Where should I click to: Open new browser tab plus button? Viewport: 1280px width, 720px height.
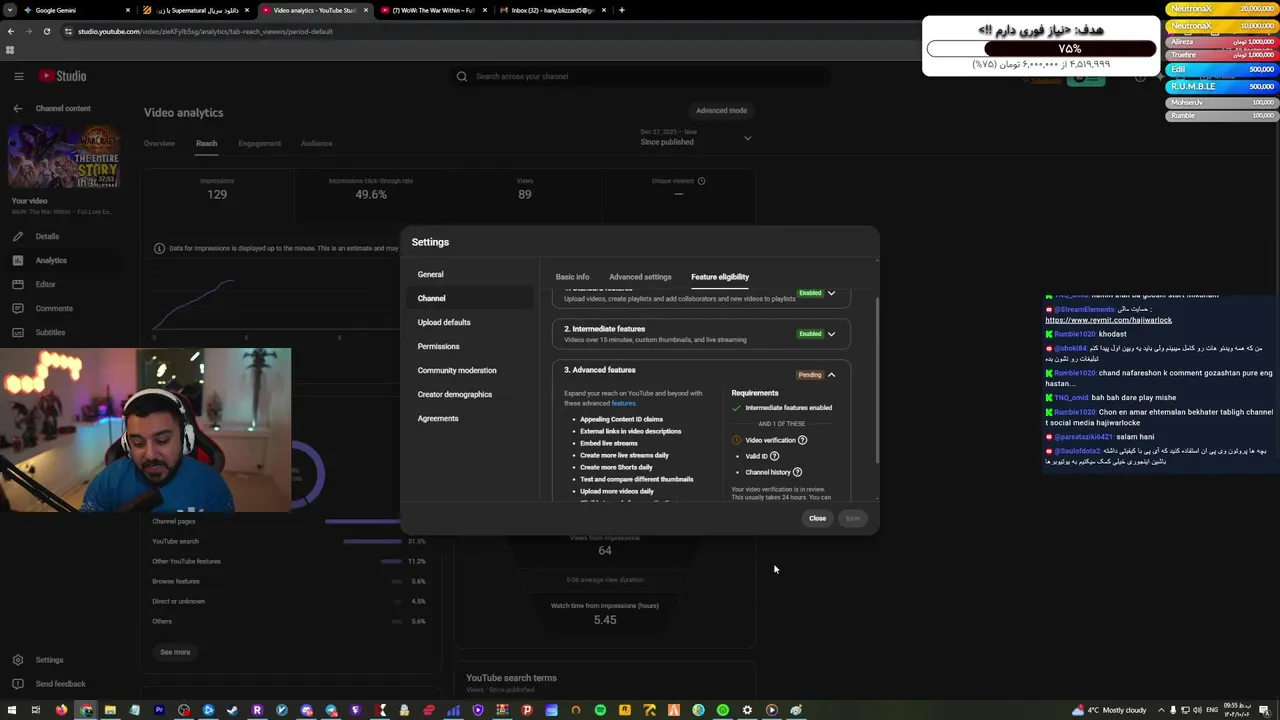click(x=622, y=10)
